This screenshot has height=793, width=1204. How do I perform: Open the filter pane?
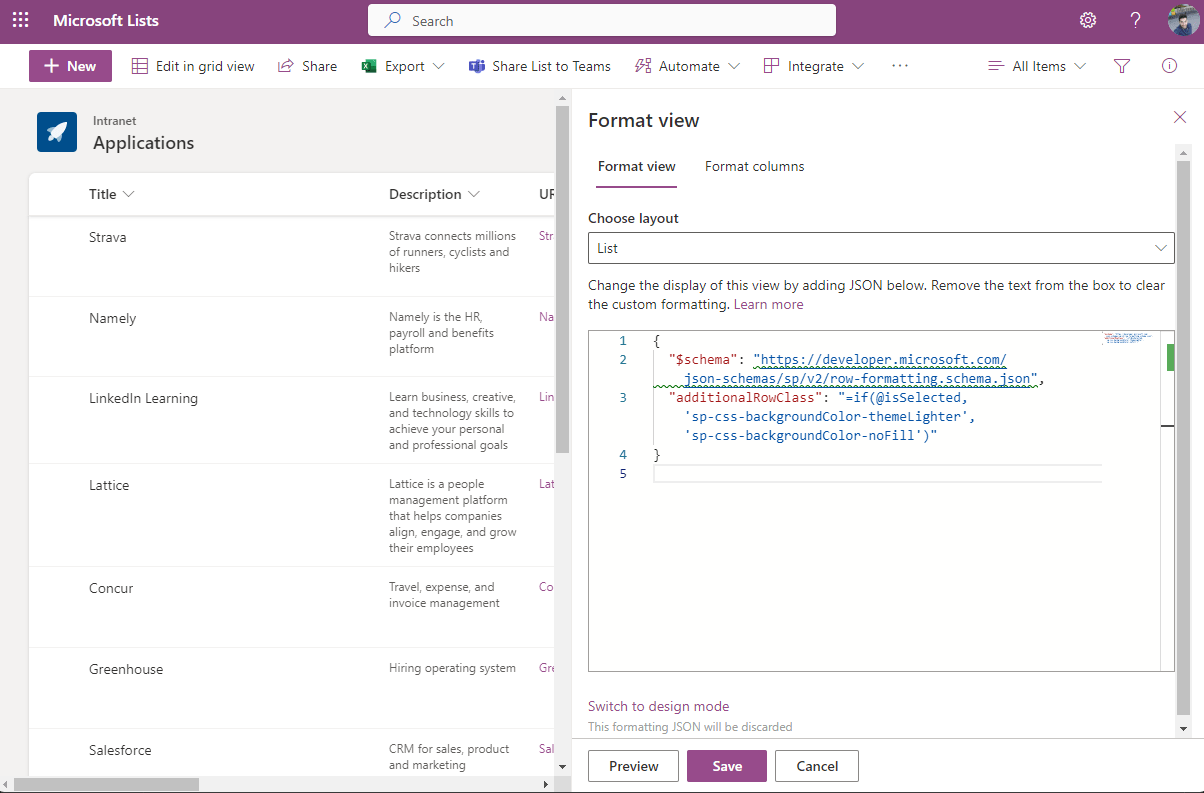[1121, 66]
